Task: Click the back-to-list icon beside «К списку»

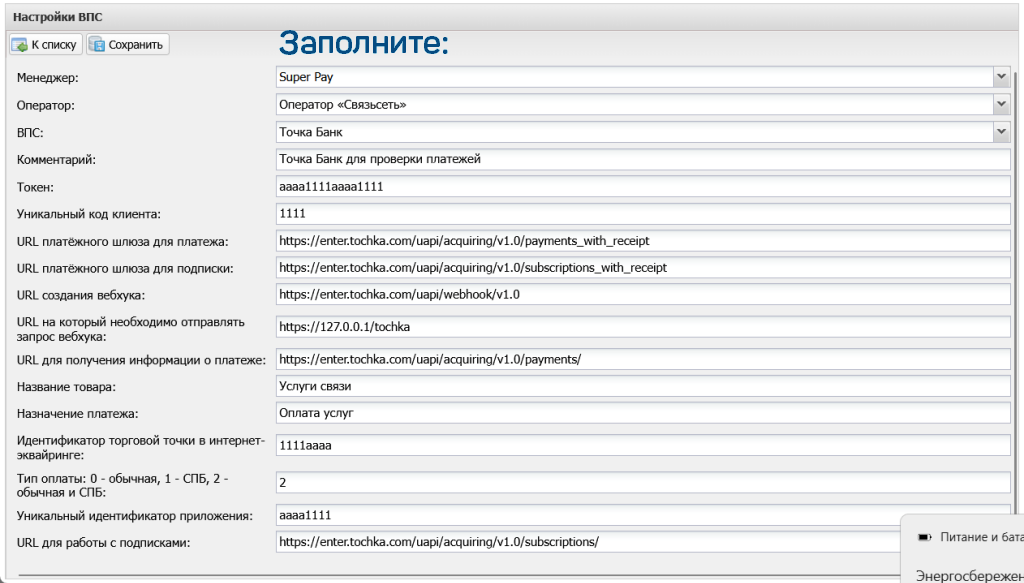Action: (19, 45)
